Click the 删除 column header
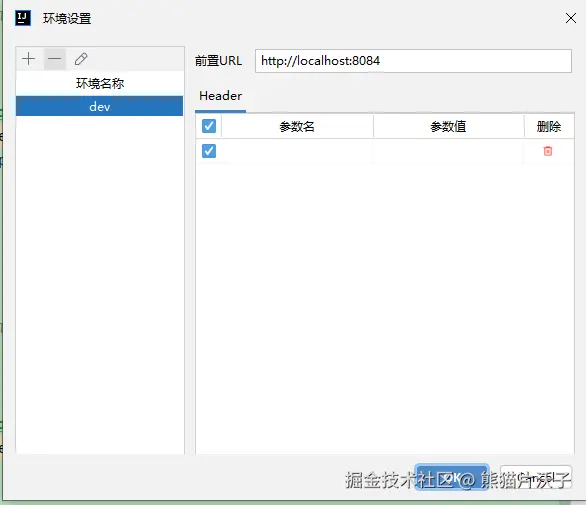This screenshot has width=586, height=505. click(x=549, y=126)
